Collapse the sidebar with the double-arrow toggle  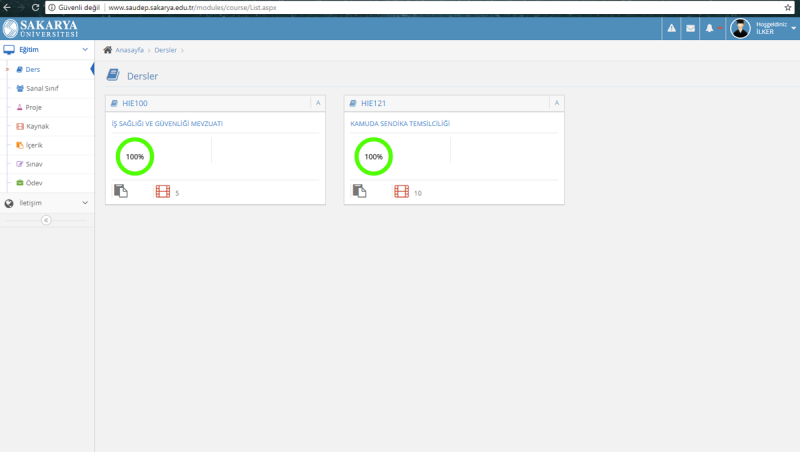pos(46,221)
